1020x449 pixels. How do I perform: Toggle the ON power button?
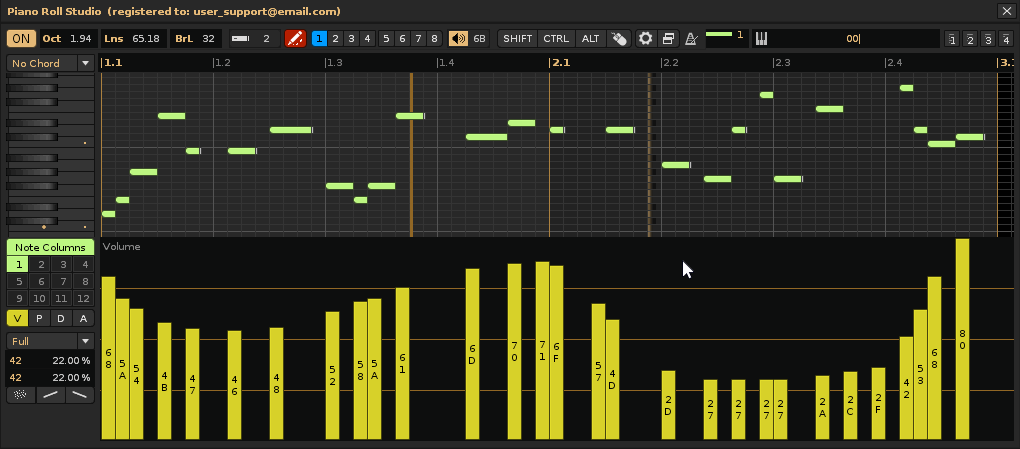pyautogui.click(x=21, y=39)
